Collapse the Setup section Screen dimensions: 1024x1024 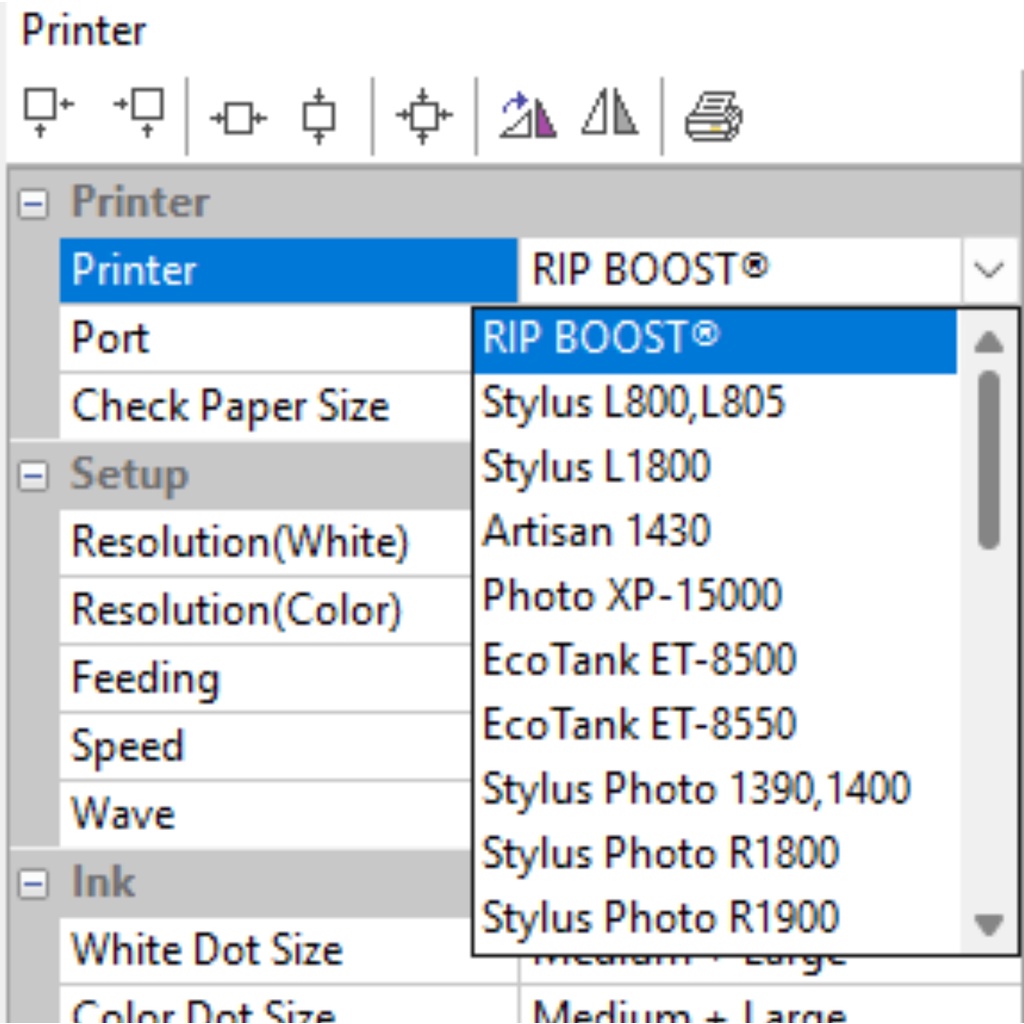pyautogui.click(x=34, y=476)
